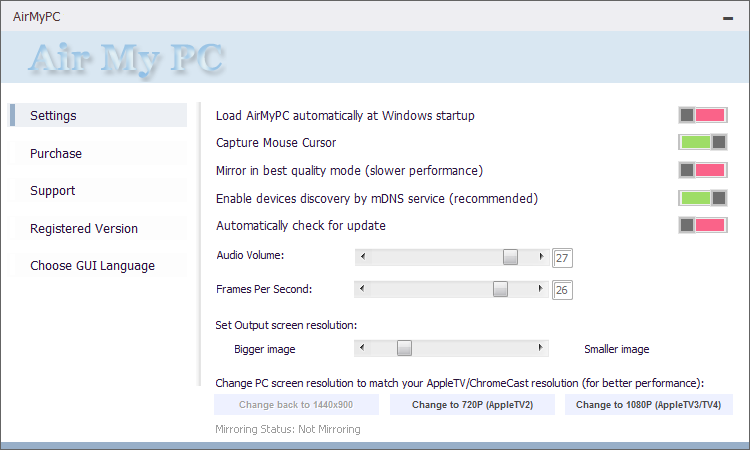The width and height of the screenshot is (750, 450).
Task: Click the Bigger image label
Action: 265,349
